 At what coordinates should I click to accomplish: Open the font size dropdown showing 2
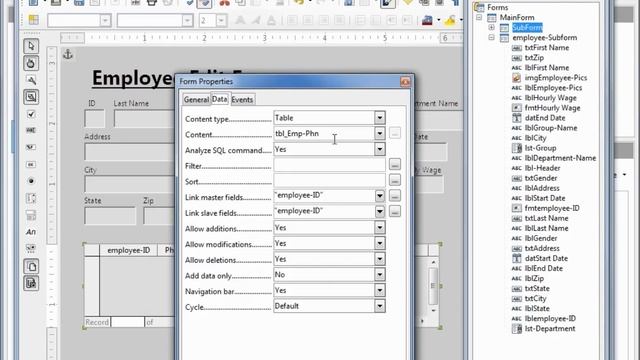(221, 20)
